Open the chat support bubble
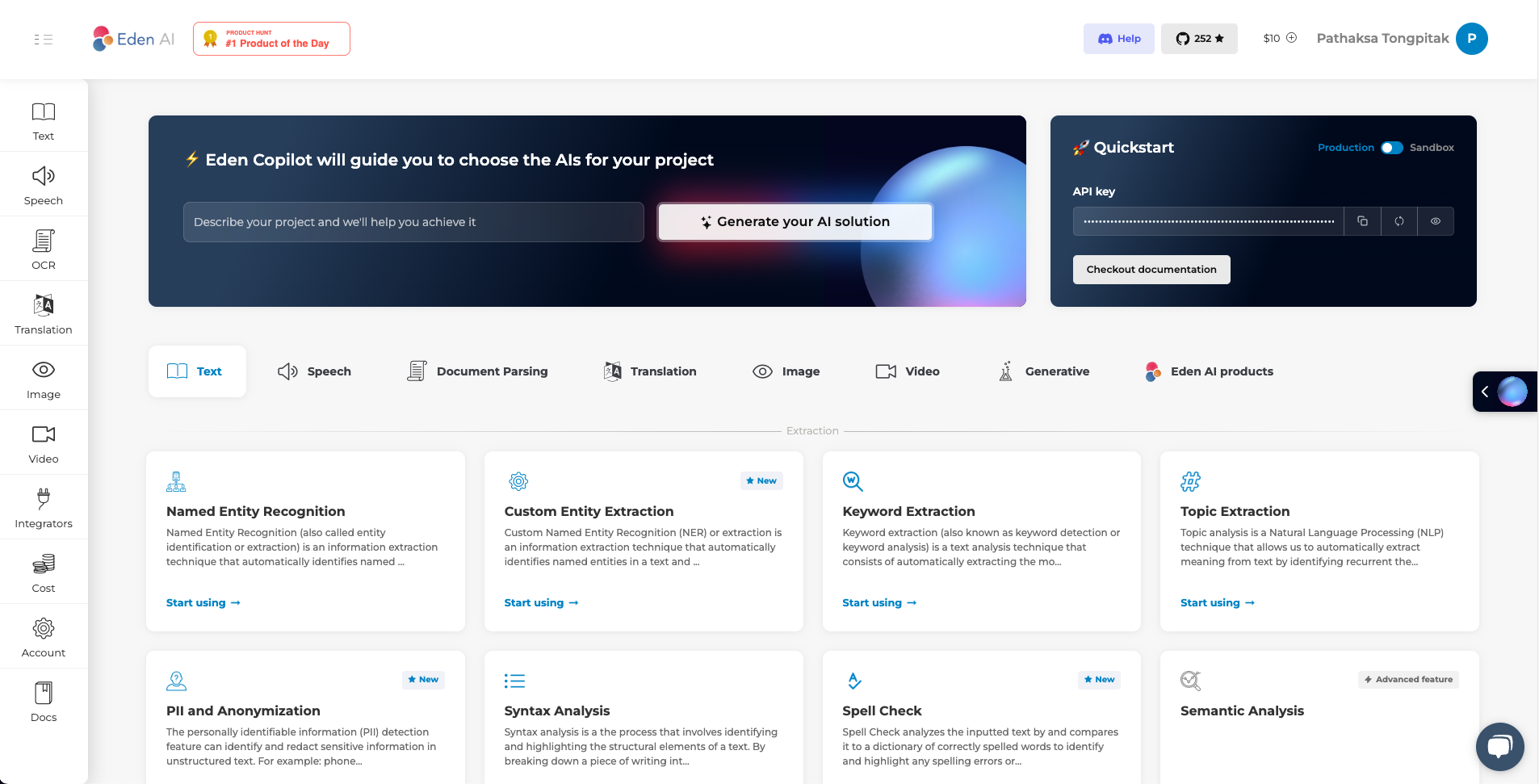 coord(1499,747)
